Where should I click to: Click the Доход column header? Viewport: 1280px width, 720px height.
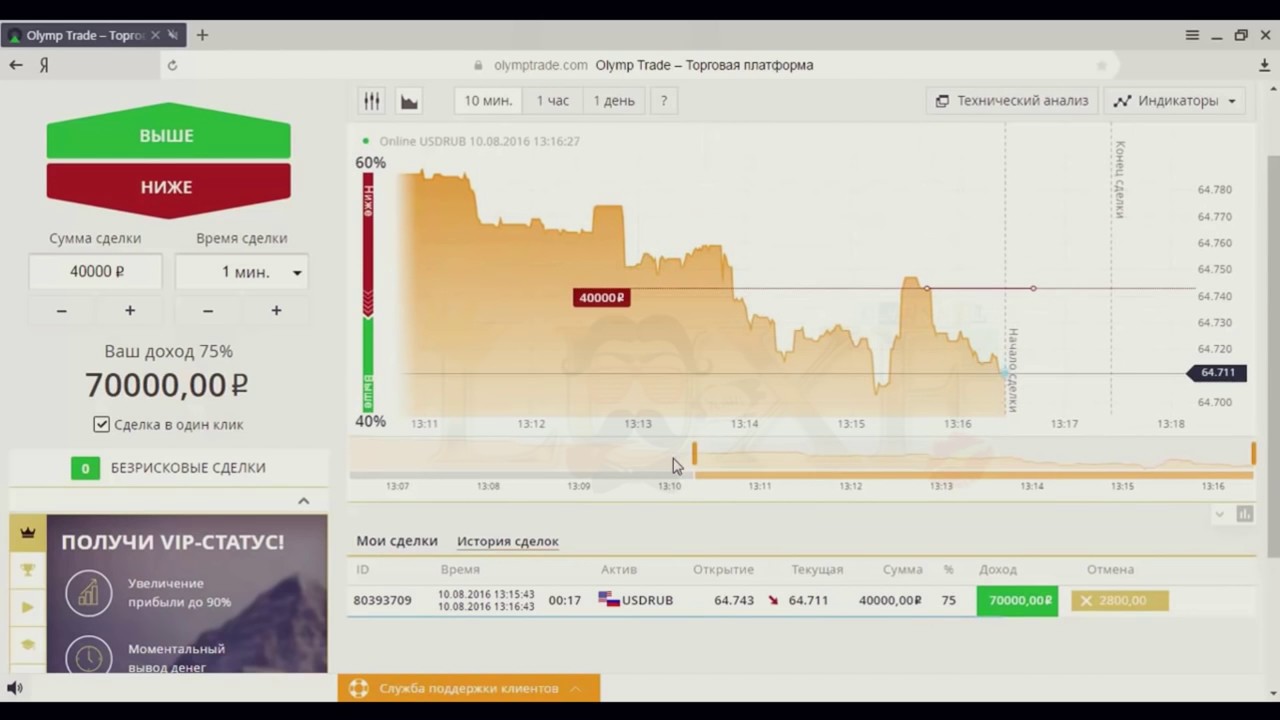tap(998, 569)
